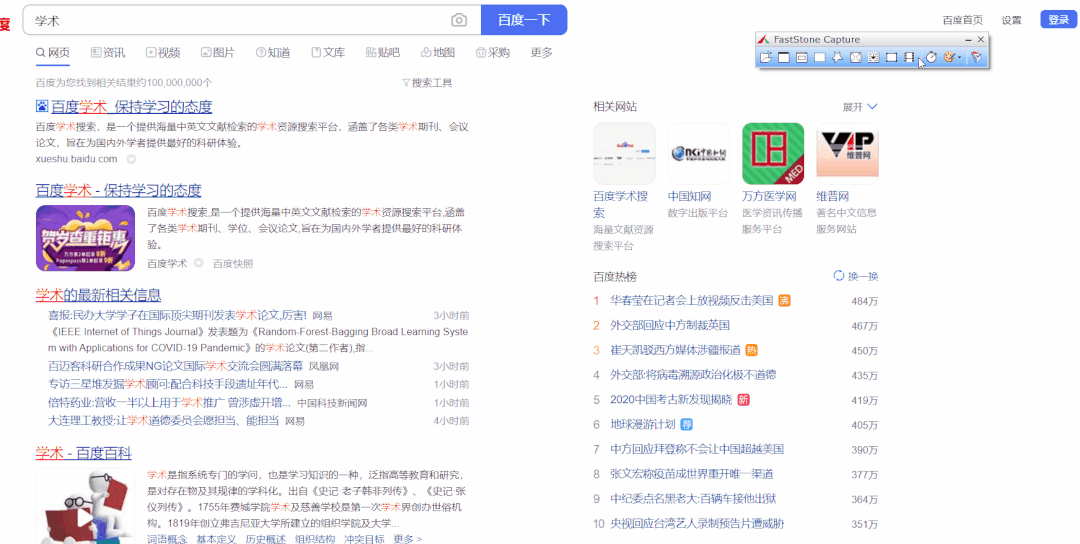The image size is (1080, 544).
Task: Open the 历史概述 sub-link under 百度百科
Action: point(266,539)
